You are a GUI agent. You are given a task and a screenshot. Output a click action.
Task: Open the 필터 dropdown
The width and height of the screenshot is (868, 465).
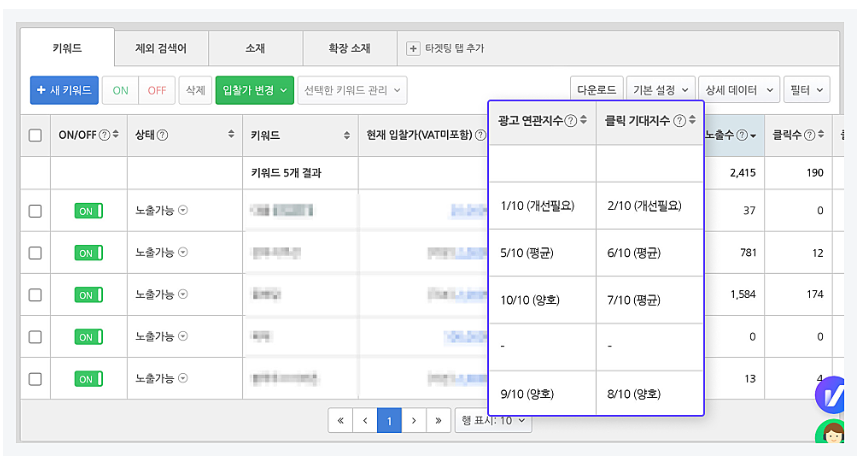click(x=806, y=90)
